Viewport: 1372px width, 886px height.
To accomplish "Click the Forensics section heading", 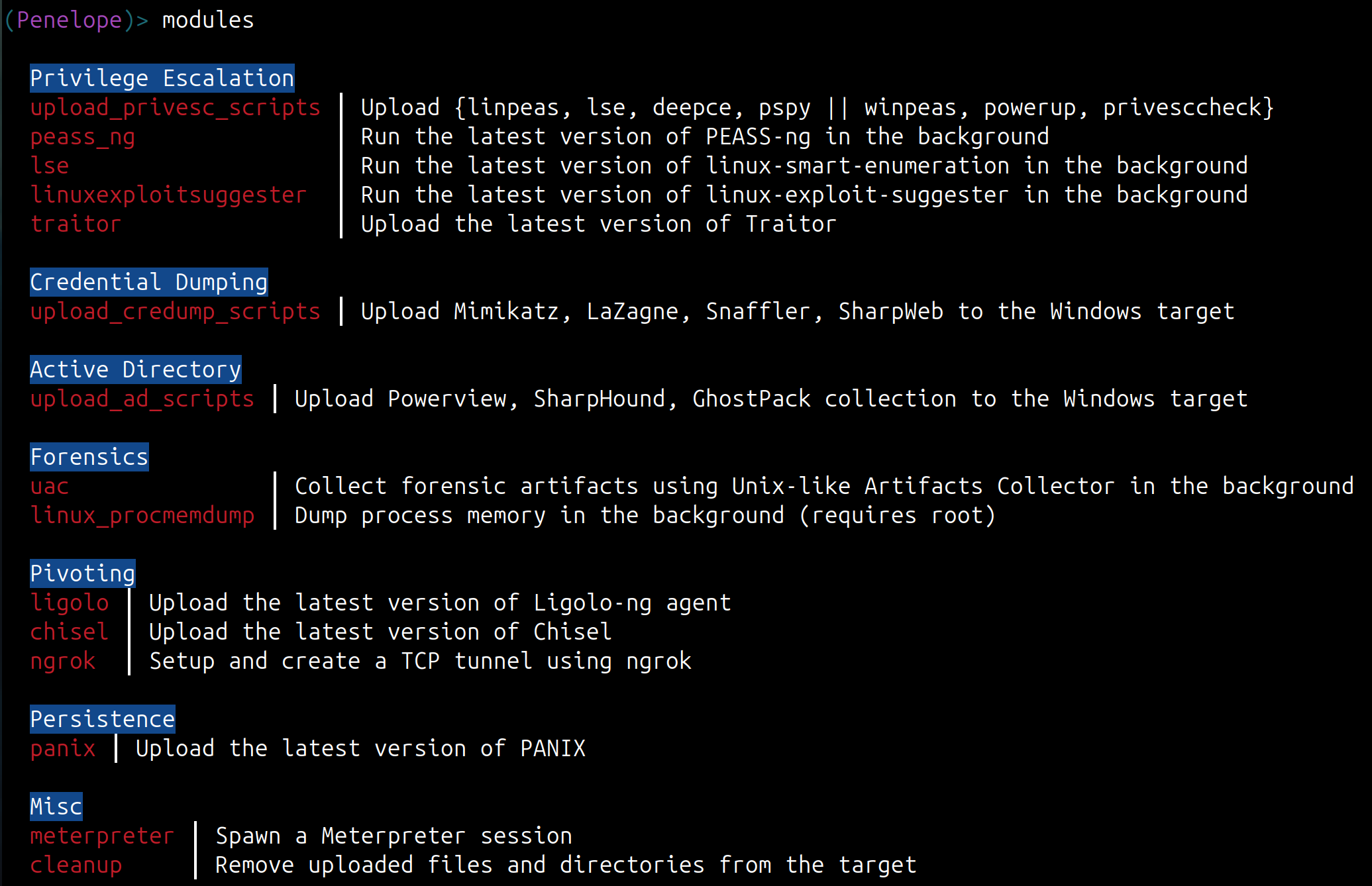I will [x=89, y=457].
